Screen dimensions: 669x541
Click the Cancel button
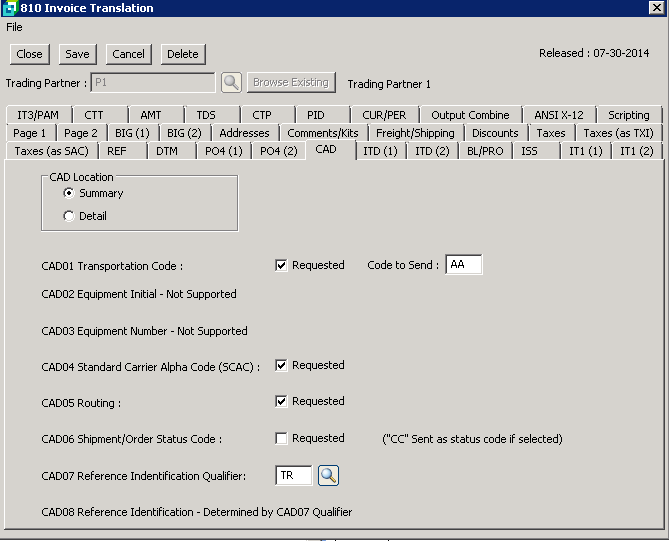pyautogui.click(x=128, y=54)
